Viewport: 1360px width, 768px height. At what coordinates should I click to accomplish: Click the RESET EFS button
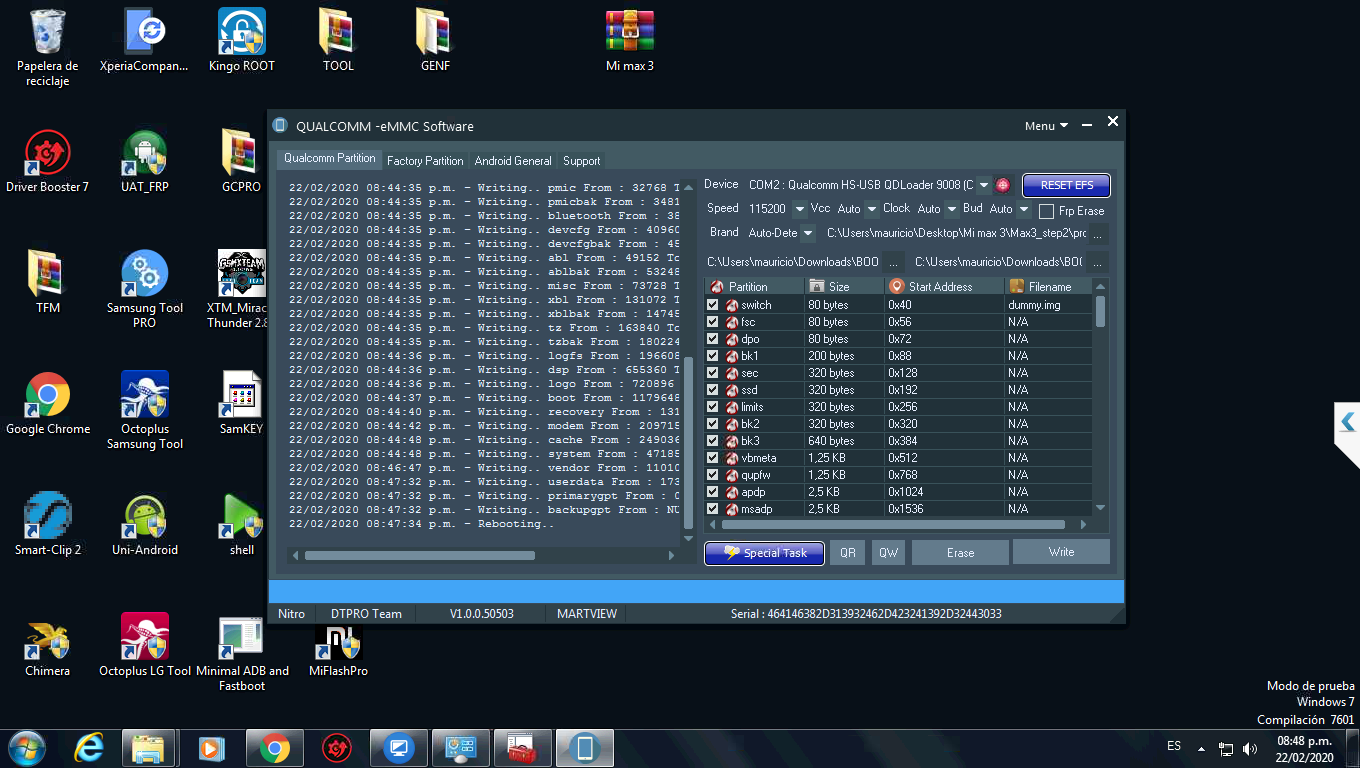(x=1066, y=185)
